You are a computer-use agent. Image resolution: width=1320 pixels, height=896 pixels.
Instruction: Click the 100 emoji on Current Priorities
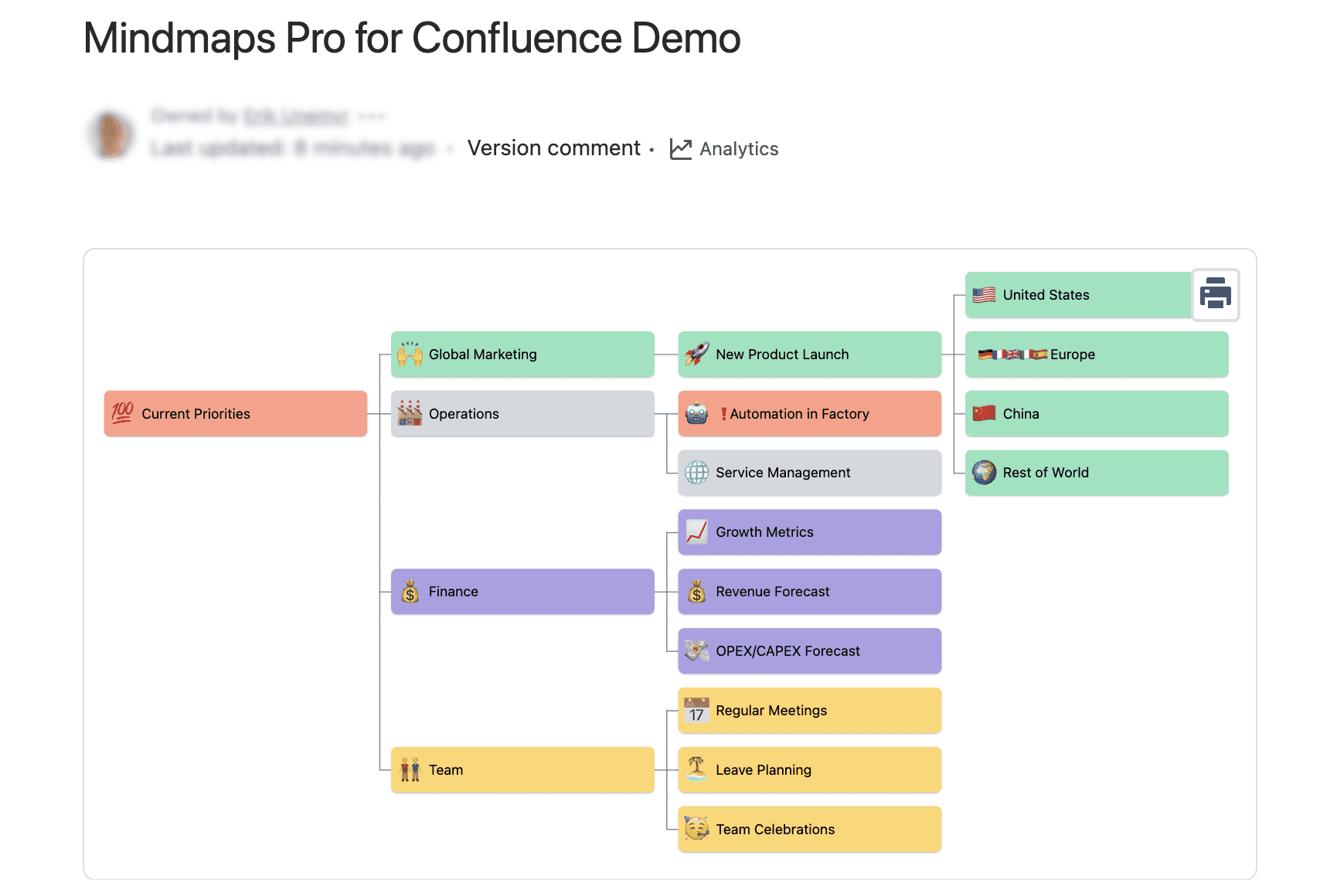tap(123, 413)
